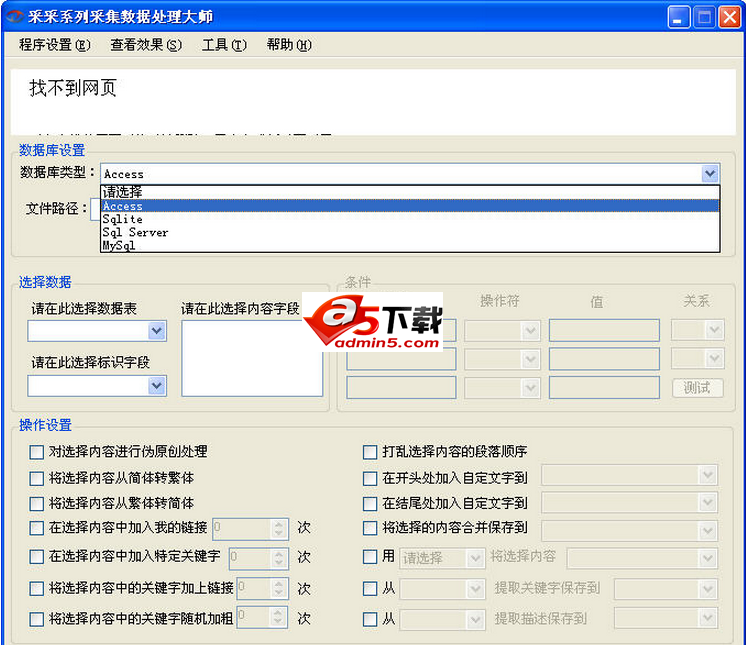746x645 pixels.
Task: Enable 打乱选择内容的段落顺序 checkbox
Action: coord(370,452)
